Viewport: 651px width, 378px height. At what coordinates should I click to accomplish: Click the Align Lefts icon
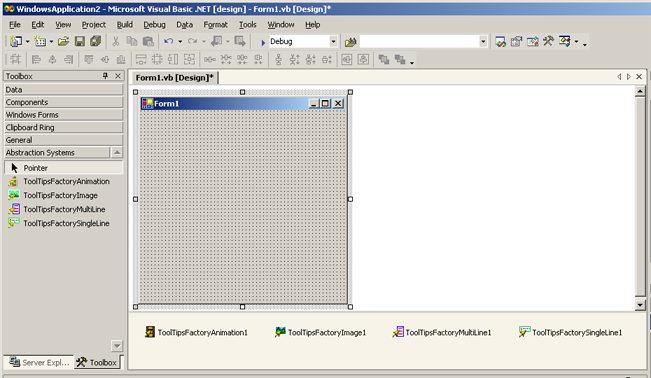coord(36,60)
